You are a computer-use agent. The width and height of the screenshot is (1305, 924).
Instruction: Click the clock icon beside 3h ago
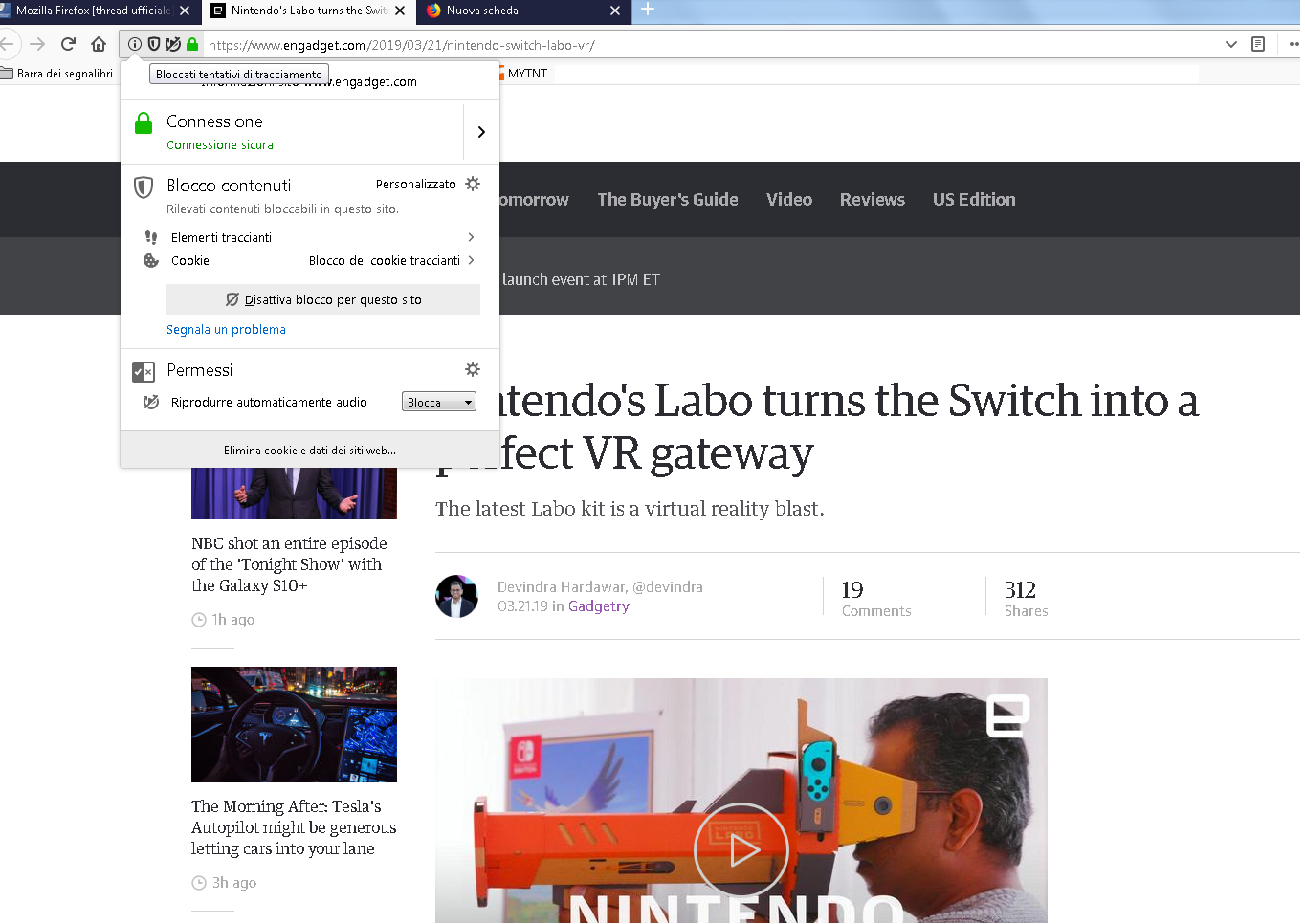[x=199, y=883]
